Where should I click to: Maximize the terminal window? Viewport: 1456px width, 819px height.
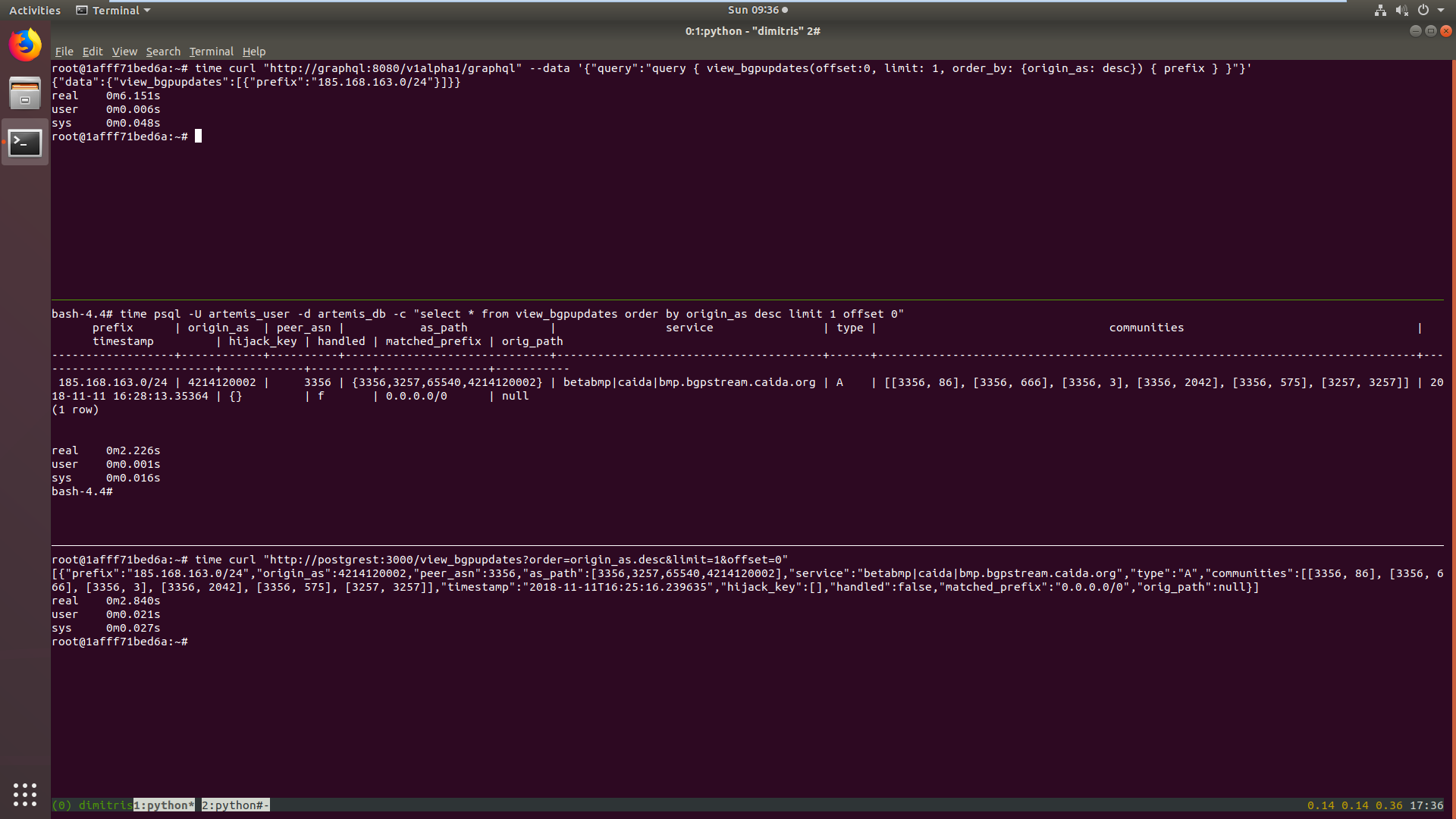pos(1431,31)
